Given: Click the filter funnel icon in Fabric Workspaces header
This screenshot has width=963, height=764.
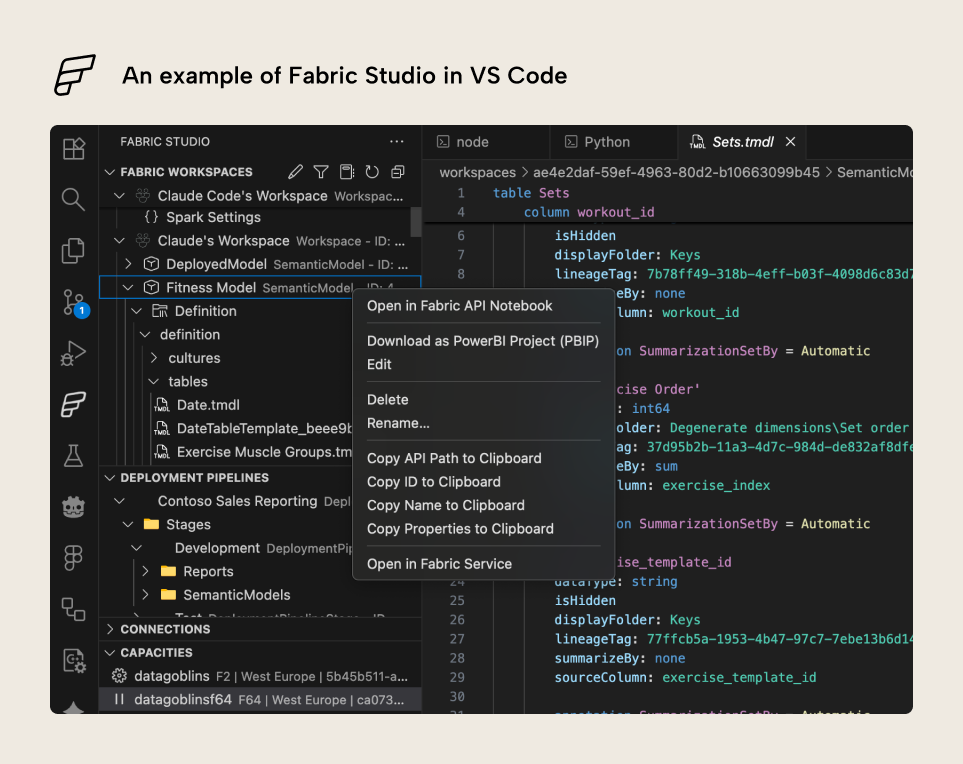Looking at the screenshot, I should coord(321,172).
